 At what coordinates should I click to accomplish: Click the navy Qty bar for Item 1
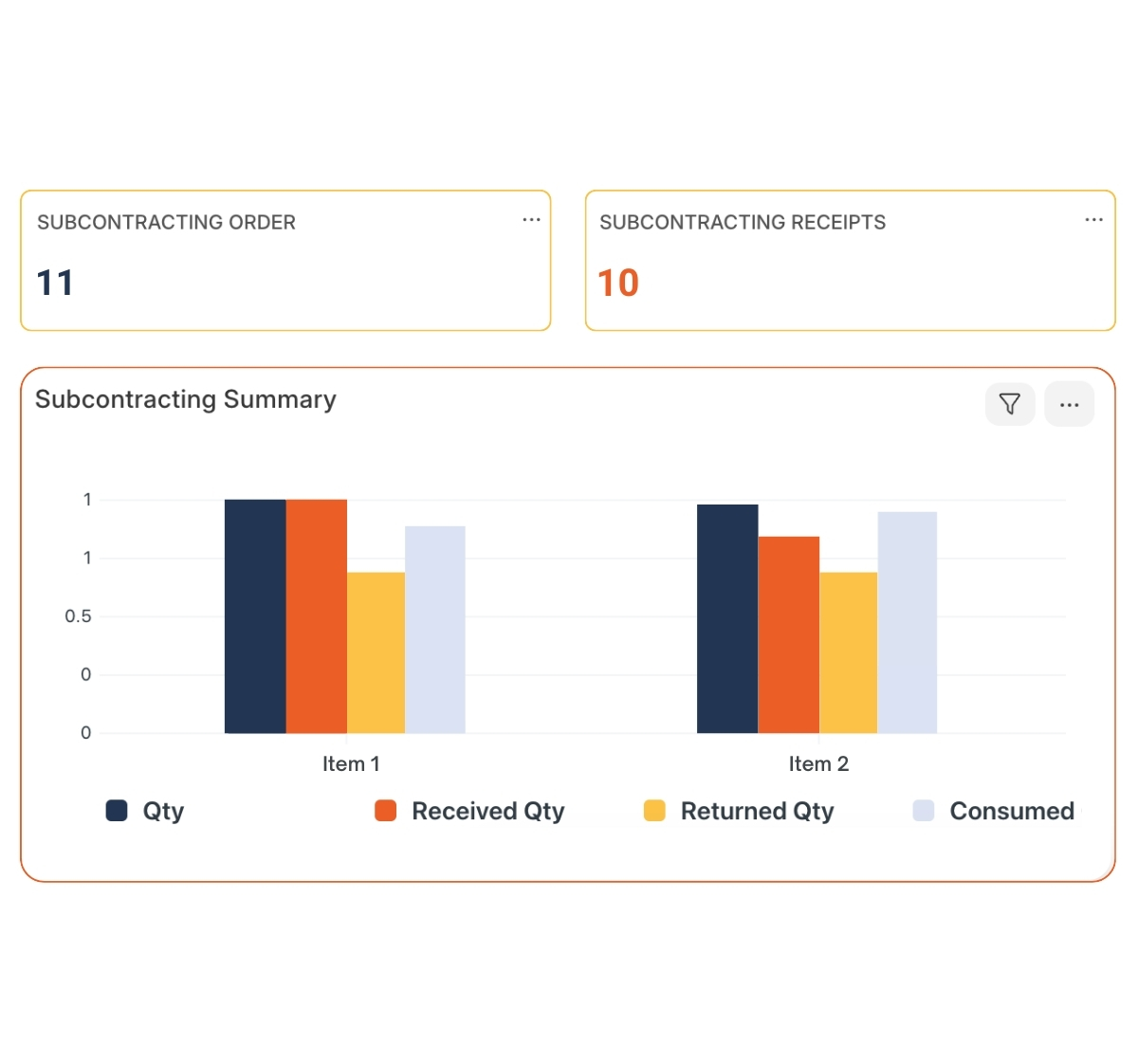[x=255, y=616]
